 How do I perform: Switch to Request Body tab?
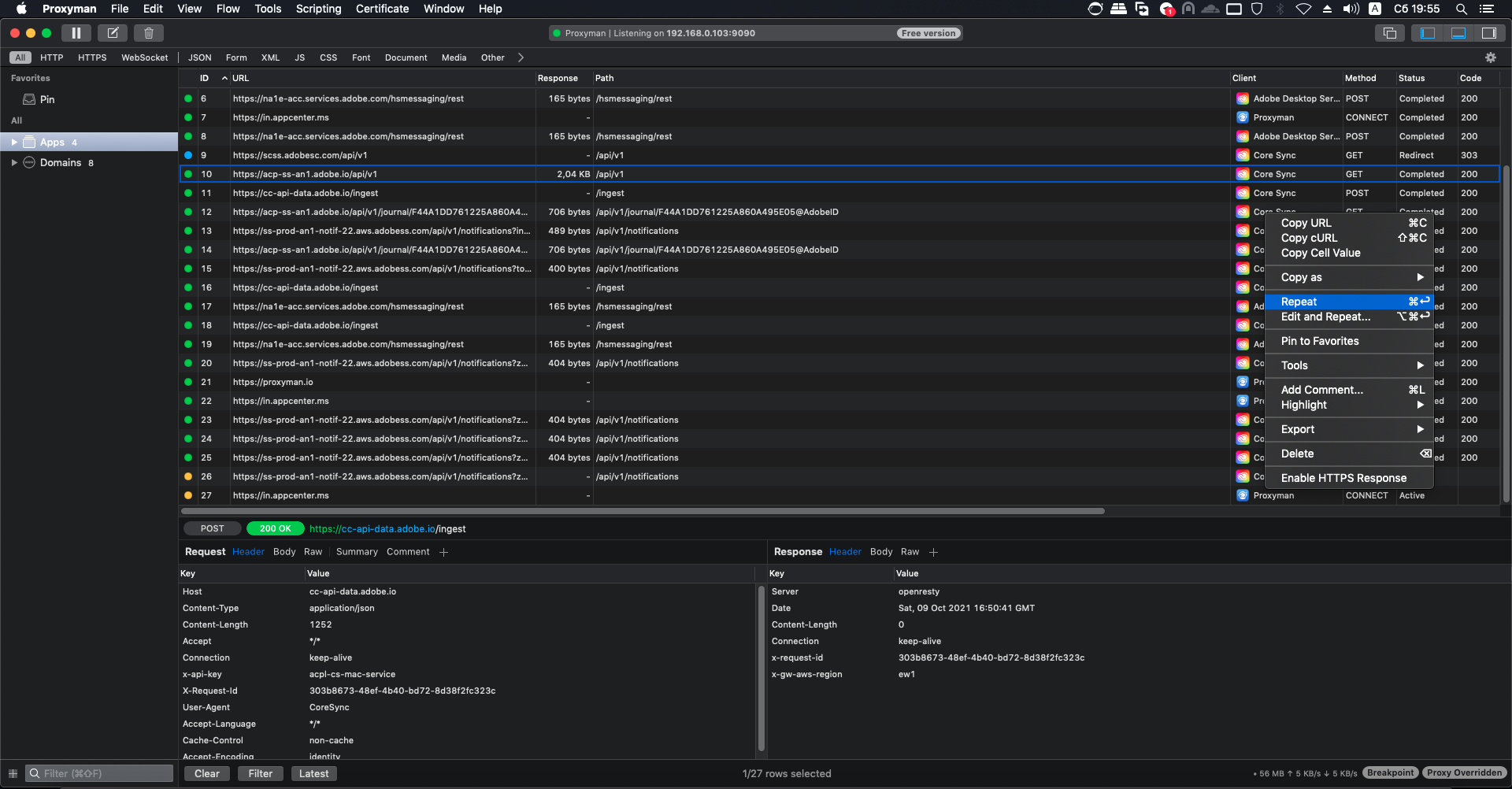tap(284, 552)
